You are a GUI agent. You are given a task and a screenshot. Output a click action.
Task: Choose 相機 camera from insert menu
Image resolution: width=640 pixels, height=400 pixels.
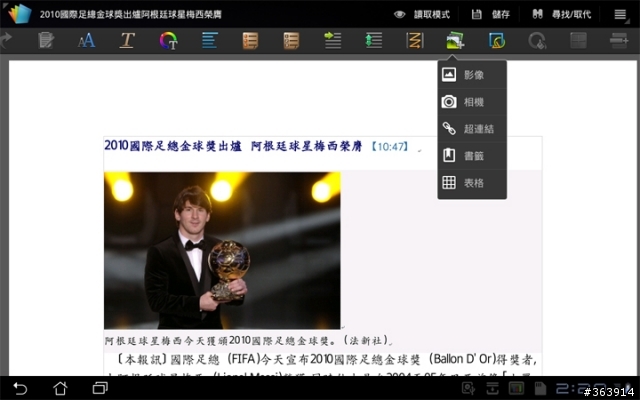click(472, 102)
